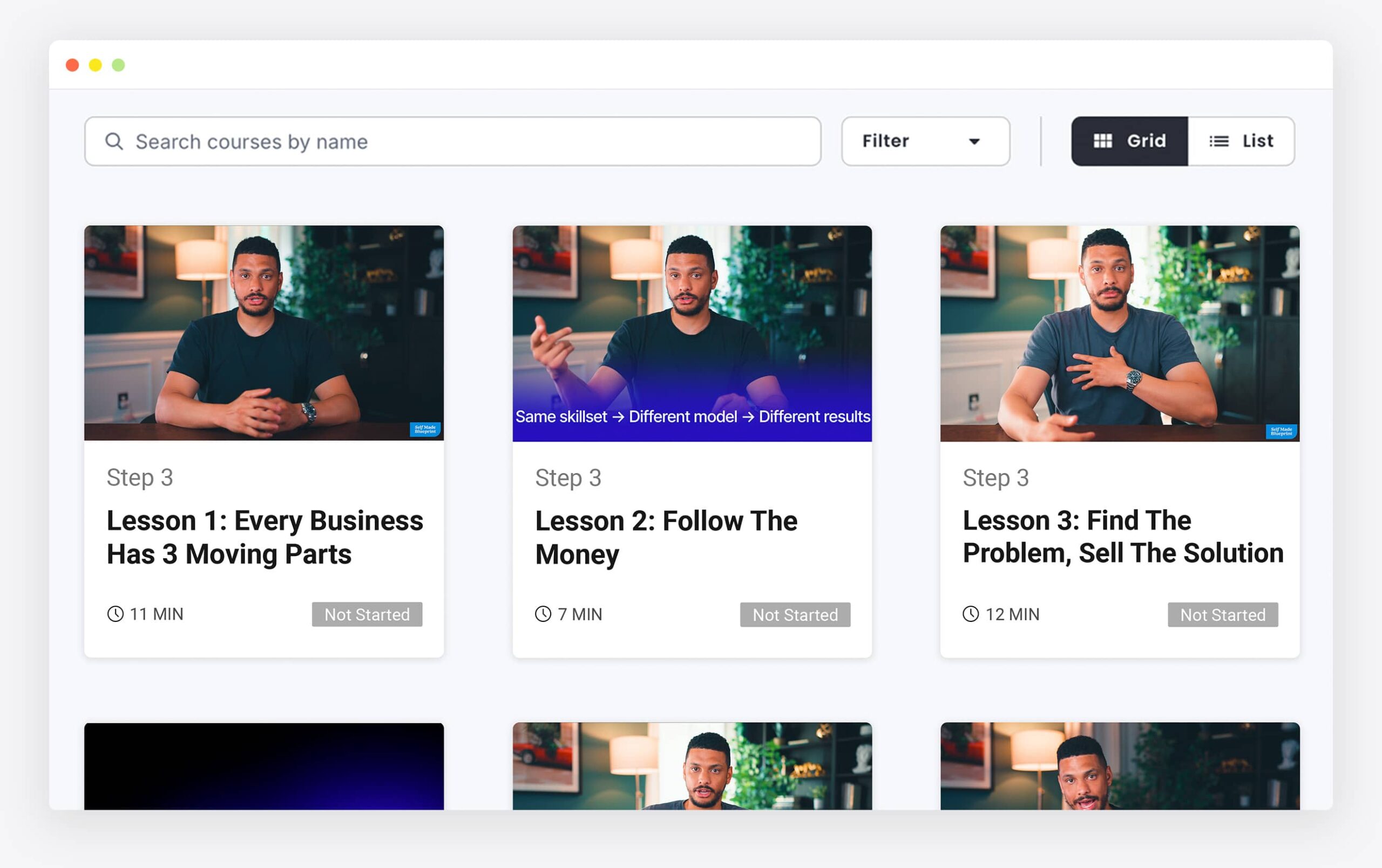This screenshot has height=868, width=1382.
Task: Click Not Started badge on Lesson 1
Action: pos(367,614)
